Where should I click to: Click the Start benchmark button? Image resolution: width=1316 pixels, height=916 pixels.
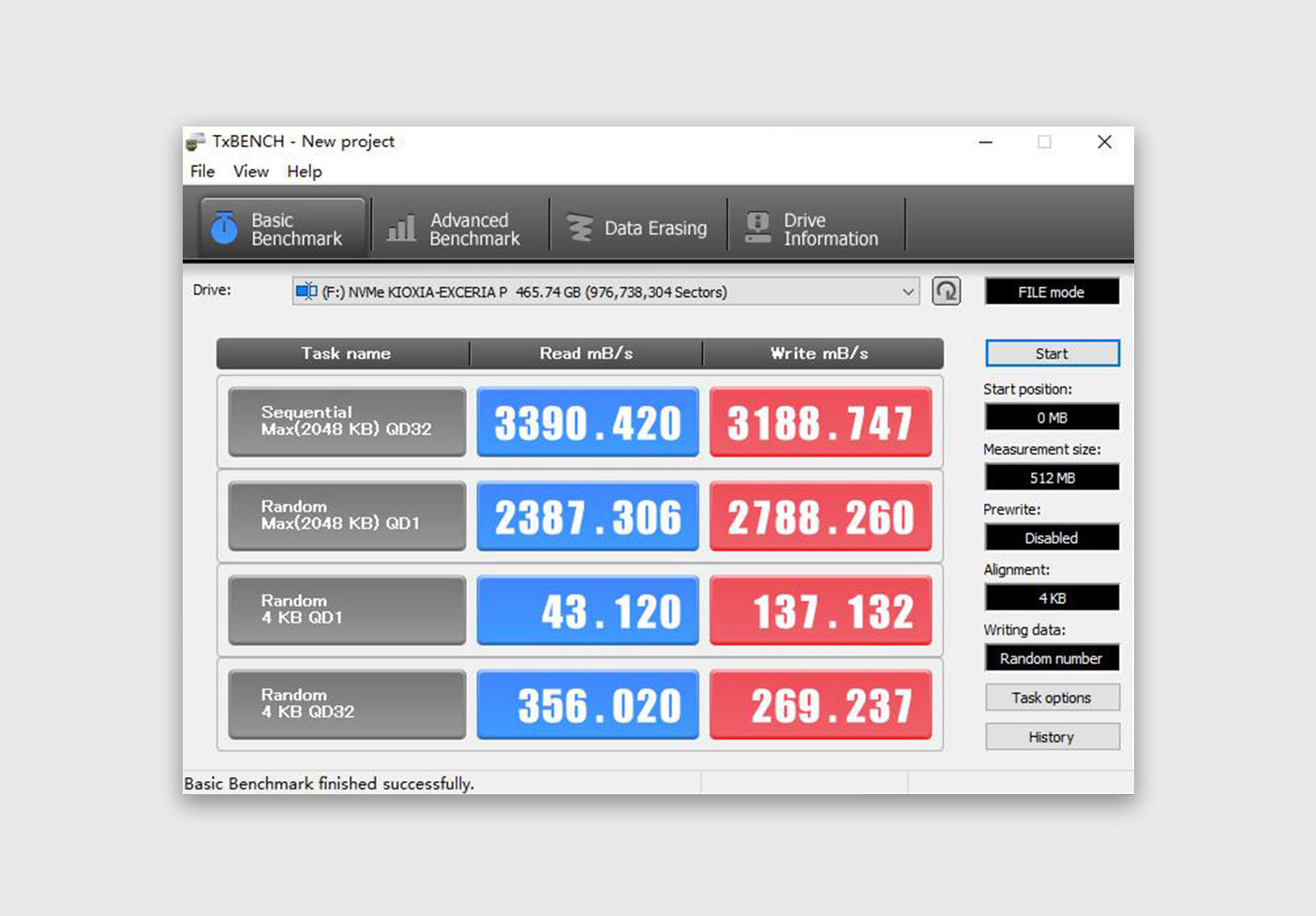pyautogui.click(x=1051, y=353)
